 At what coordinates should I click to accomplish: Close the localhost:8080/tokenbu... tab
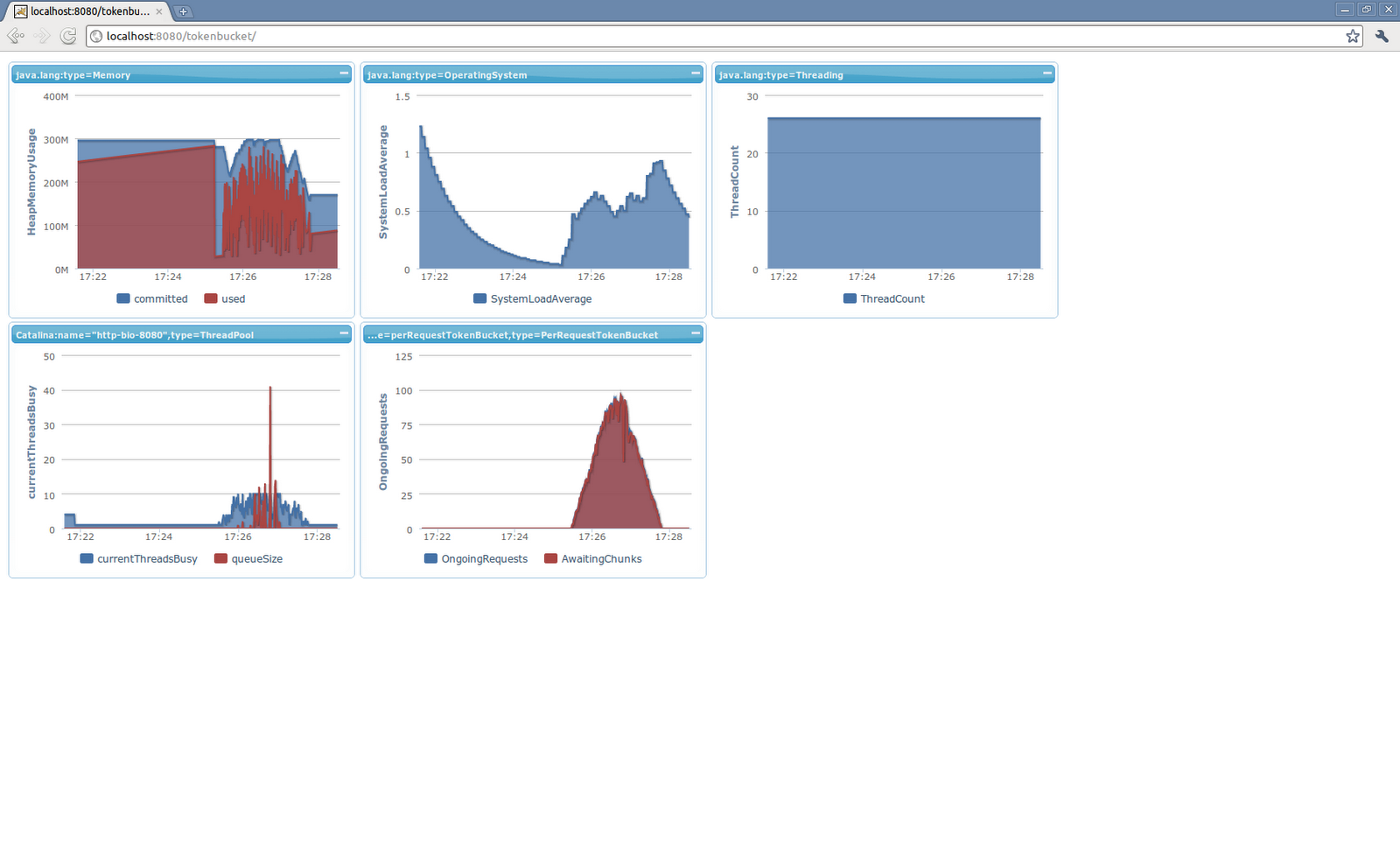click(x=158, y=11)
